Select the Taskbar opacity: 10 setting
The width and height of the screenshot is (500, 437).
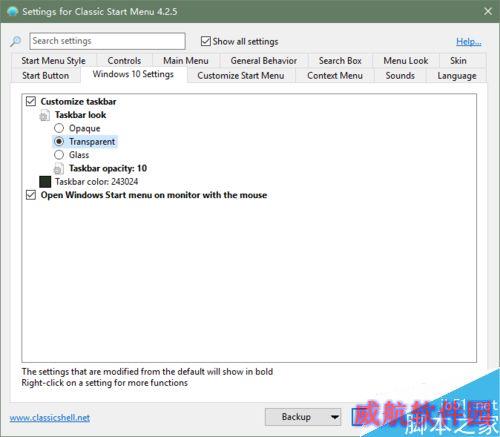click(108, 168)
